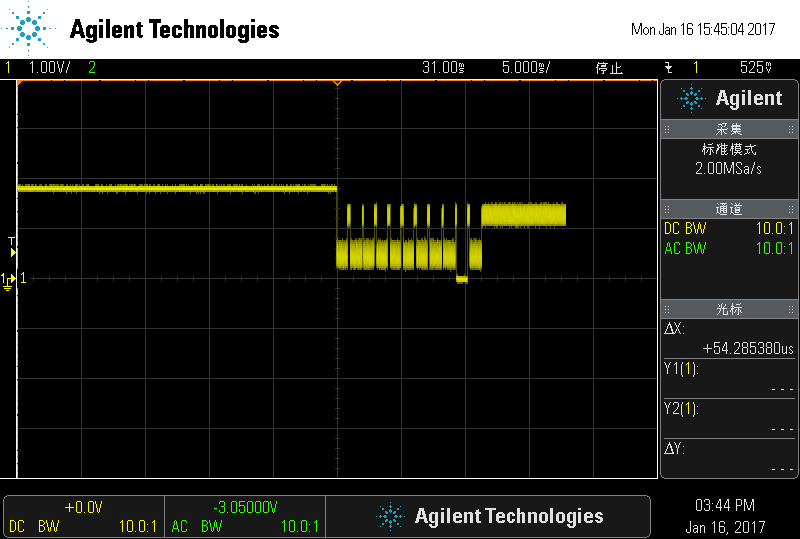Click the Y2(1) cursor label

tap(681, 409)
